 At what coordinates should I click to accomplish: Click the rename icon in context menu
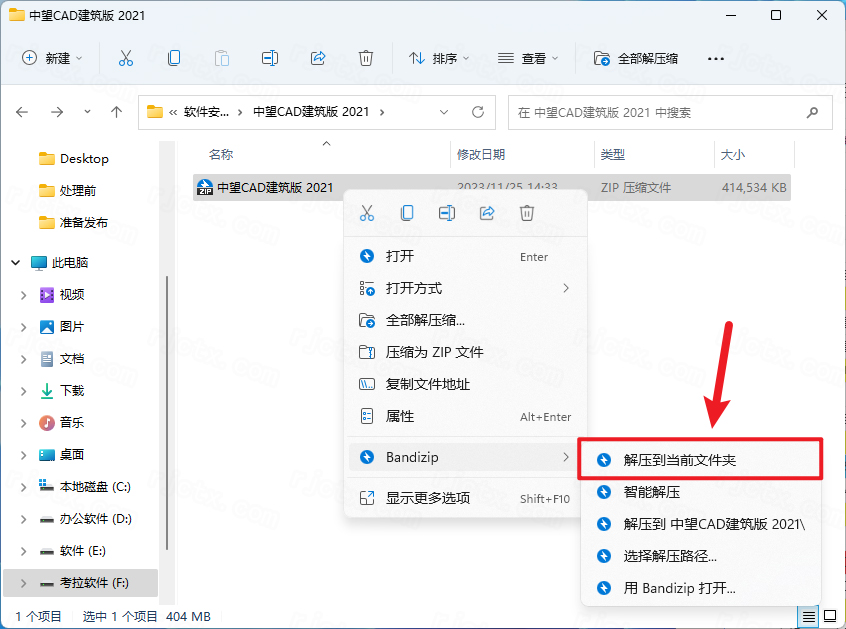click(447, 213)
